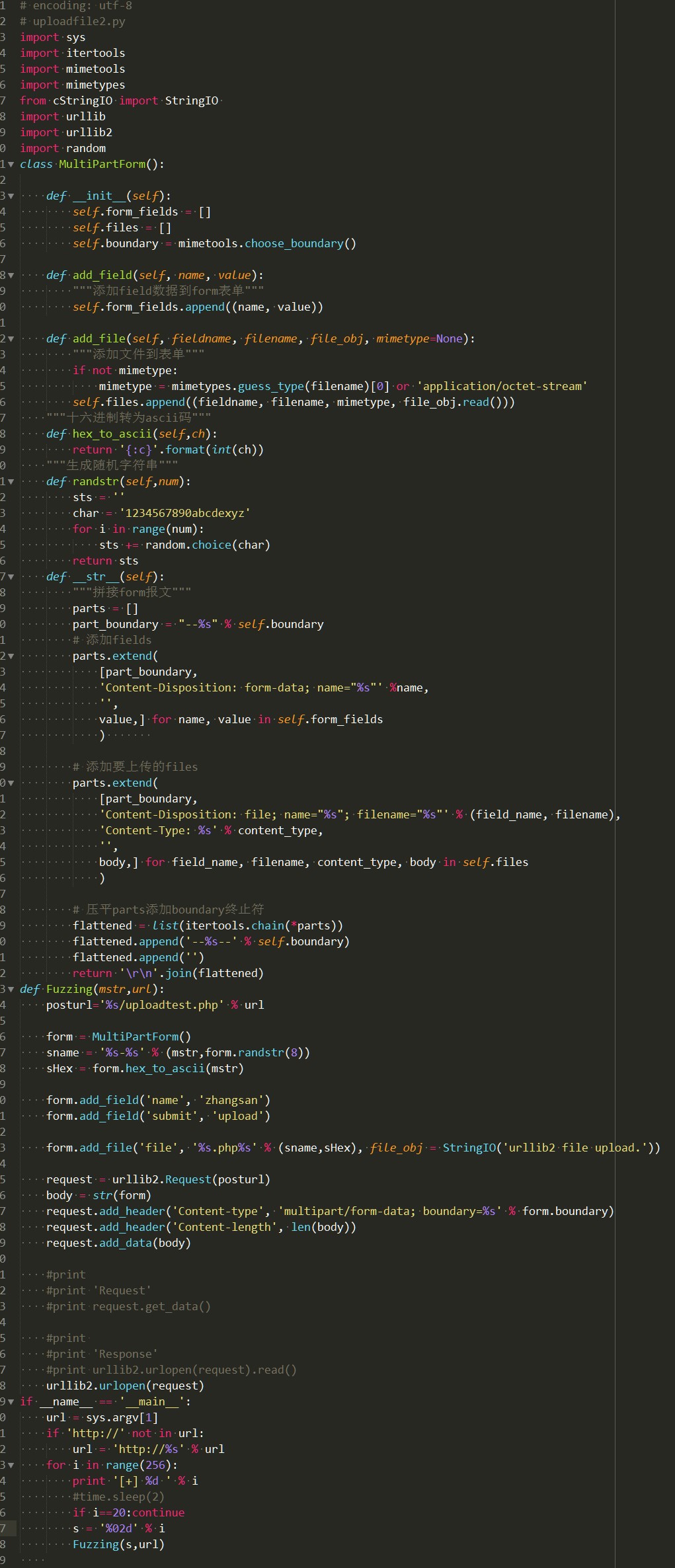
Task: Click the 'import itertools' line
Action: pyautogui.click(x=73, y=53)
